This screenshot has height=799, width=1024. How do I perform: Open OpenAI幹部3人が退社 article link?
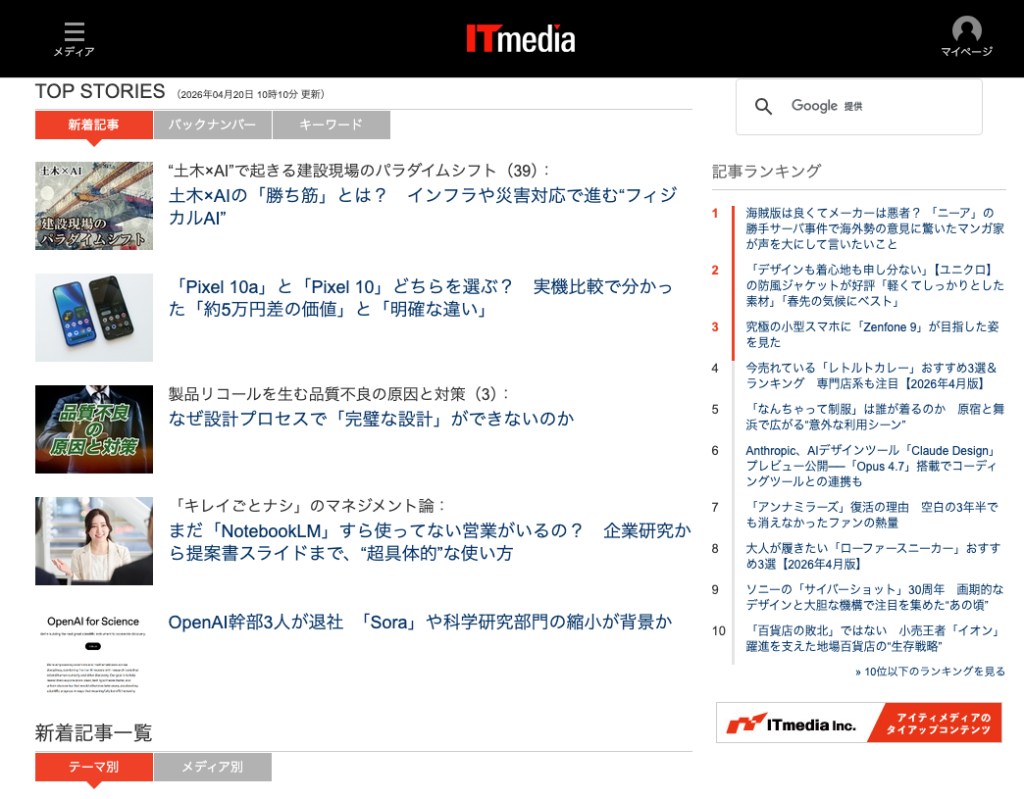pyautogui.click(x=420, y=622)
